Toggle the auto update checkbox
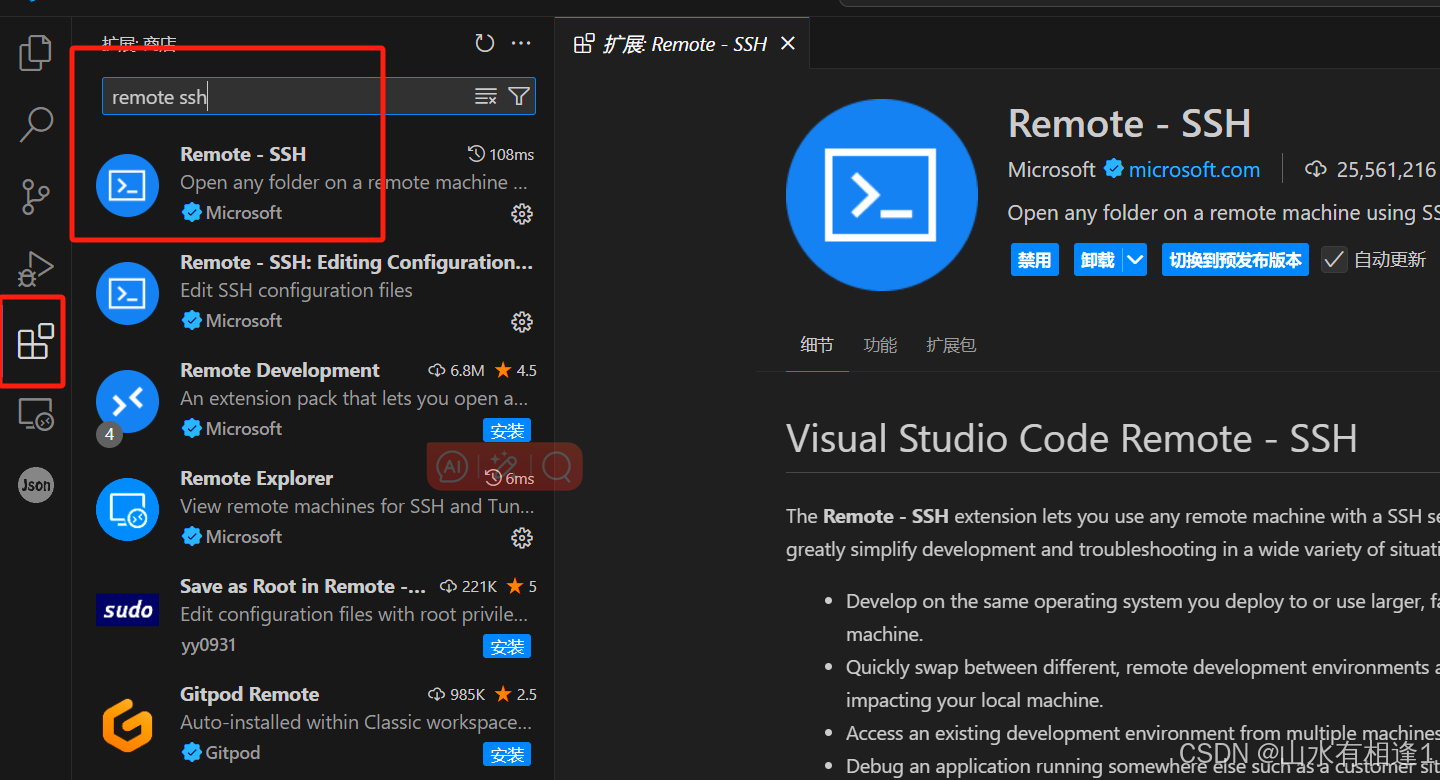 pos(1334,260)
